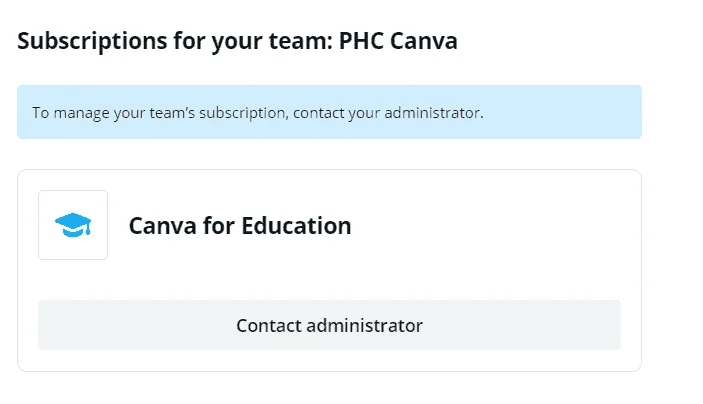Click the Subscriptions for your team heading
The height and width of the screenshot is (404, 703).
[x=237, y=41]
